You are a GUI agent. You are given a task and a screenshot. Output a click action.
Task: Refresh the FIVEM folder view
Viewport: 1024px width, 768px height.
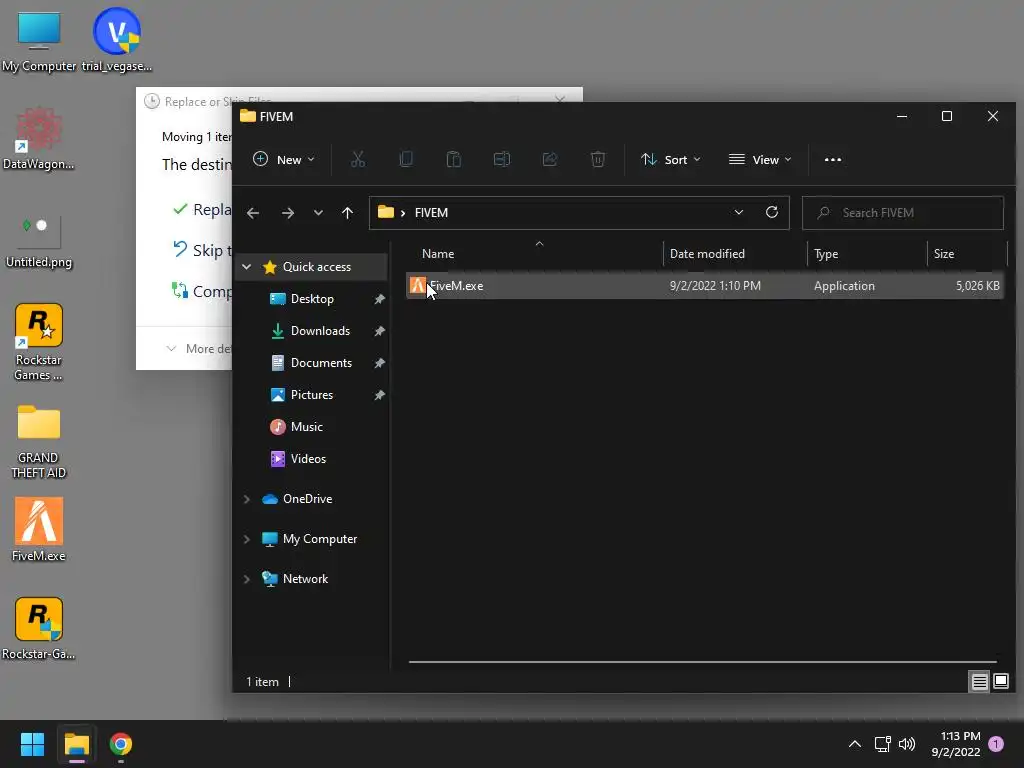[x=772, y=212]
